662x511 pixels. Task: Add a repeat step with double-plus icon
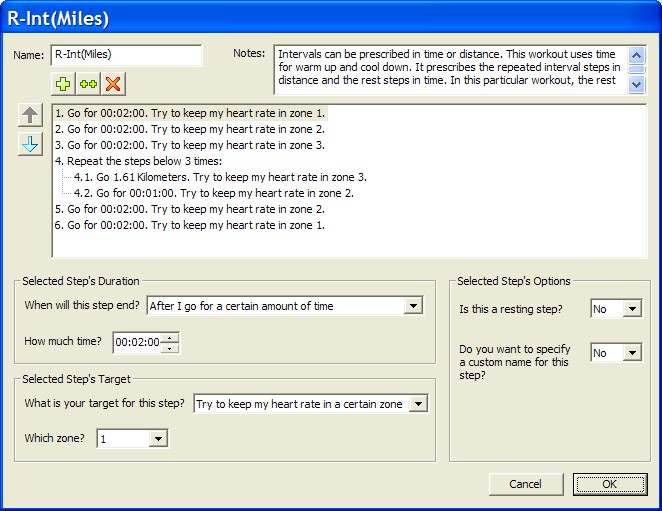tap(88, 84)
